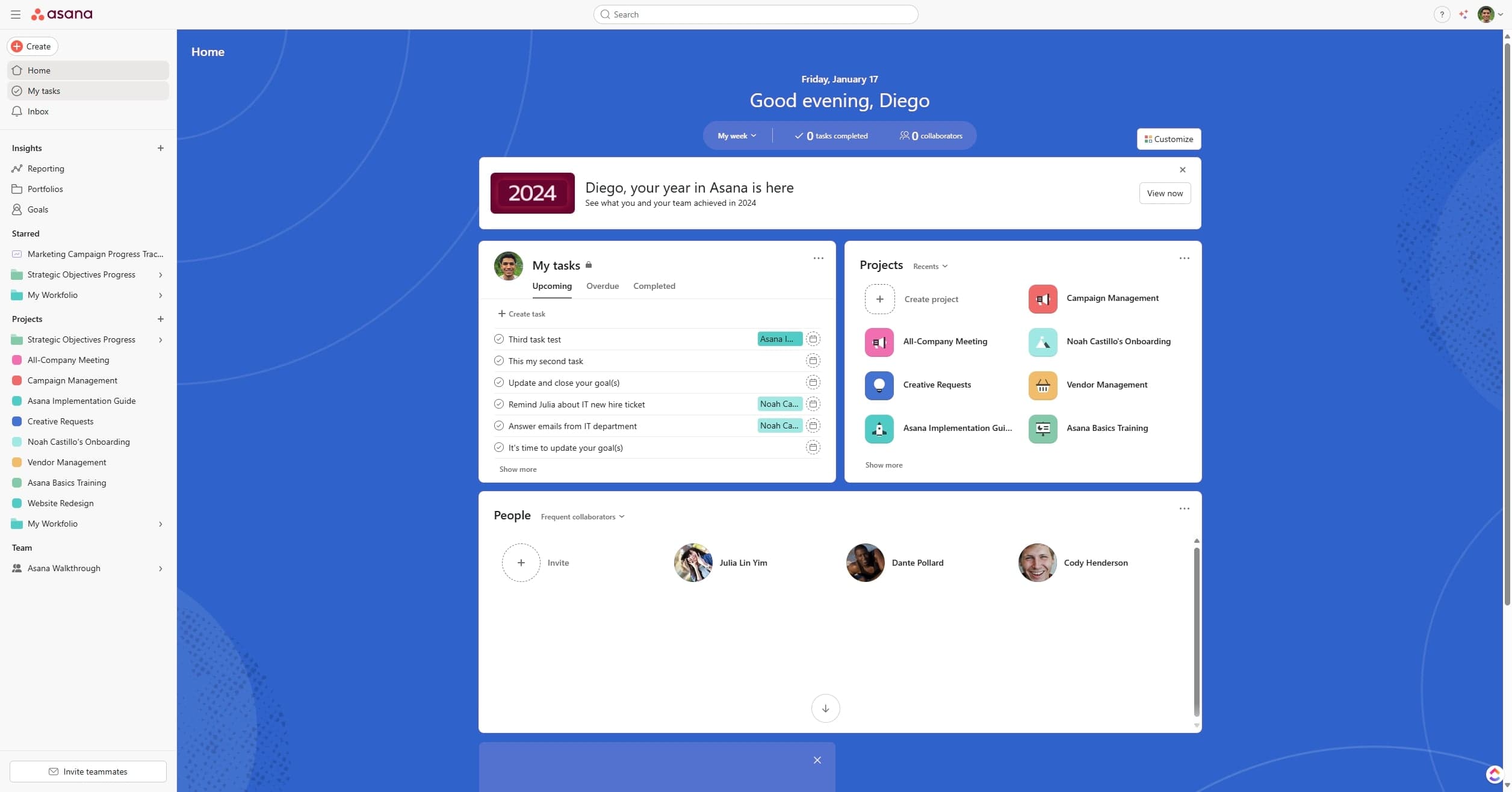Expand Projects section My Workfolio chevron
Screen dimensions: 1512x792
[161, 524]
